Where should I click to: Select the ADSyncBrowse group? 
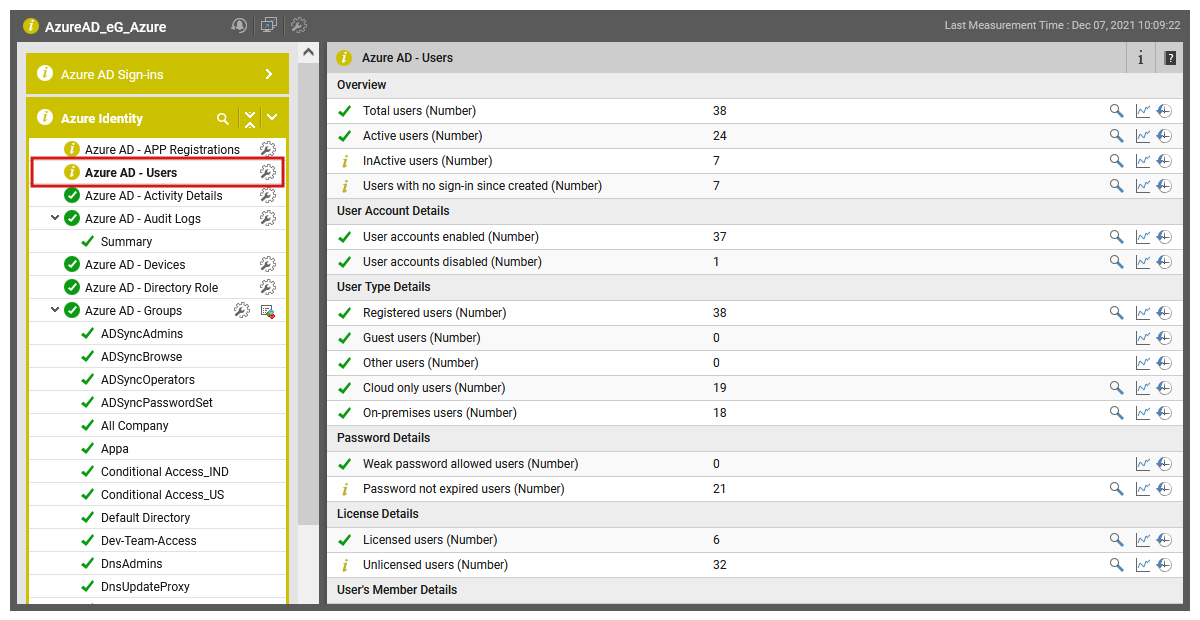(x=141, y=356)
